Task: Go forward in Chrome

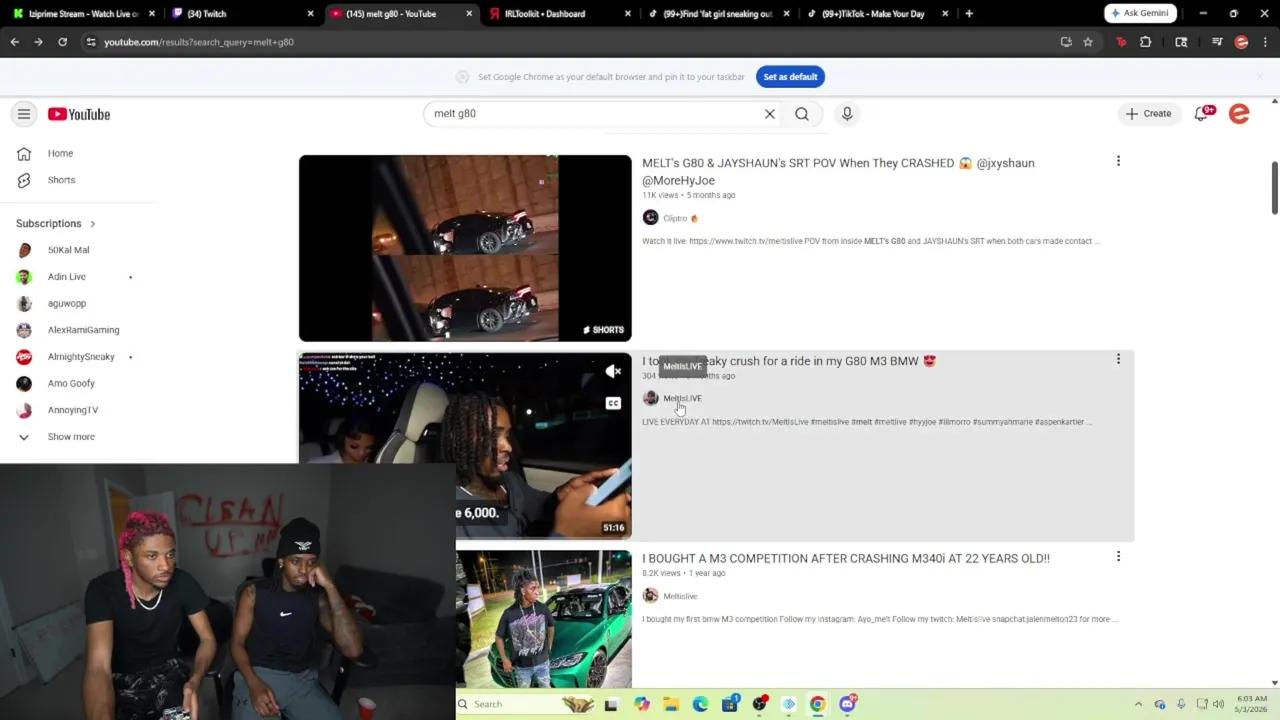Action: tap(38, 42)
